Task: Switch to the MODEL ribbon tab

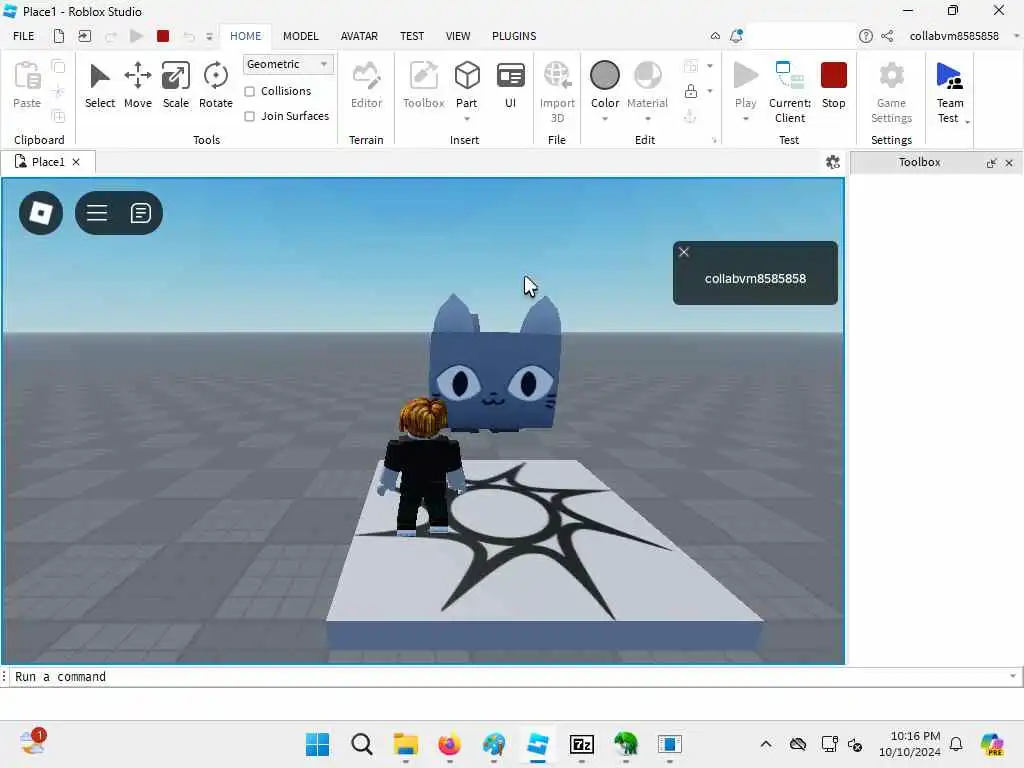Action: [300, 36]
